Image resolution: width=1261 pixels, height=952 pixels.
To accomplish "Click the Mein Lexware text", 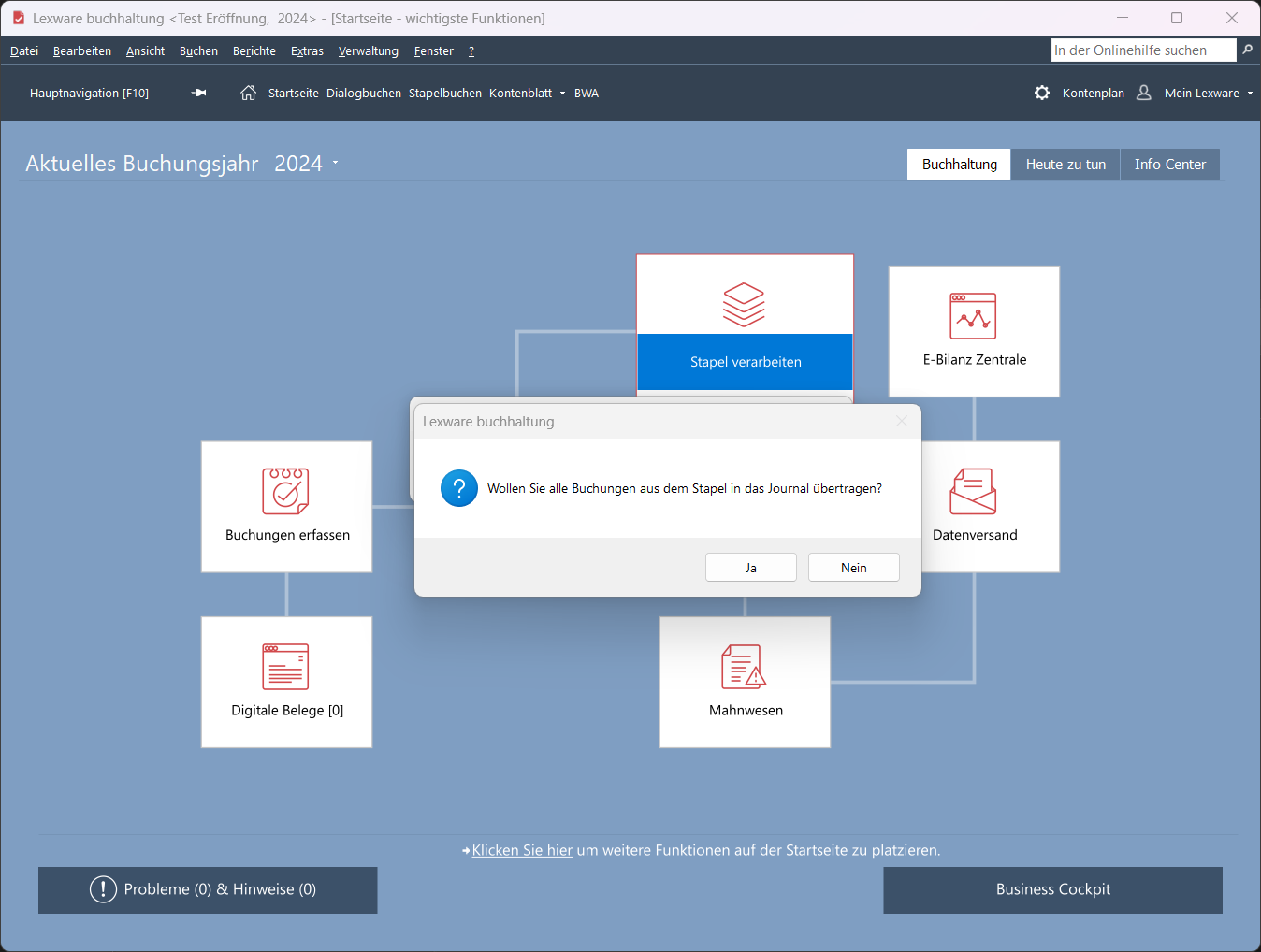I will 1201,93.
